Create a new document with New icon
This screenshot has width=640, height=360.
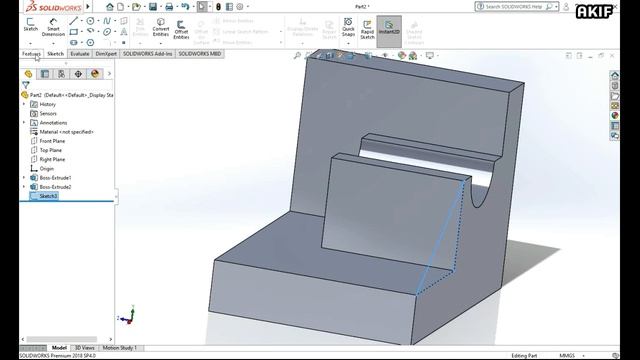pos(121,7)
